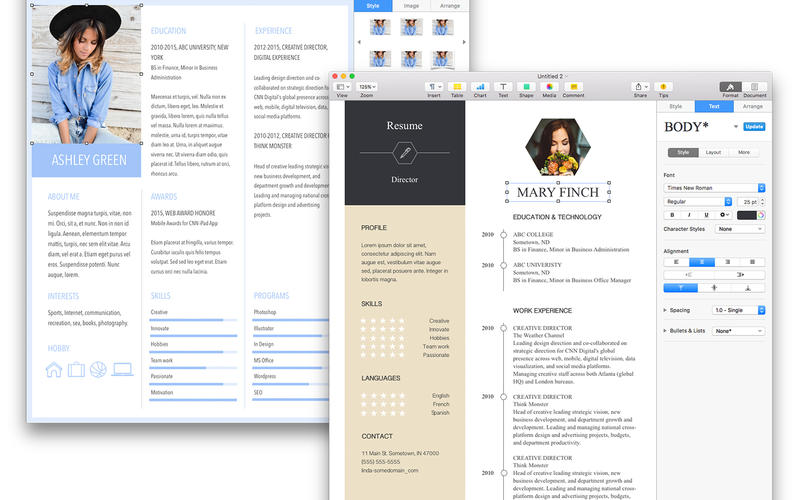
Task: Align text right
Action: 727,262
